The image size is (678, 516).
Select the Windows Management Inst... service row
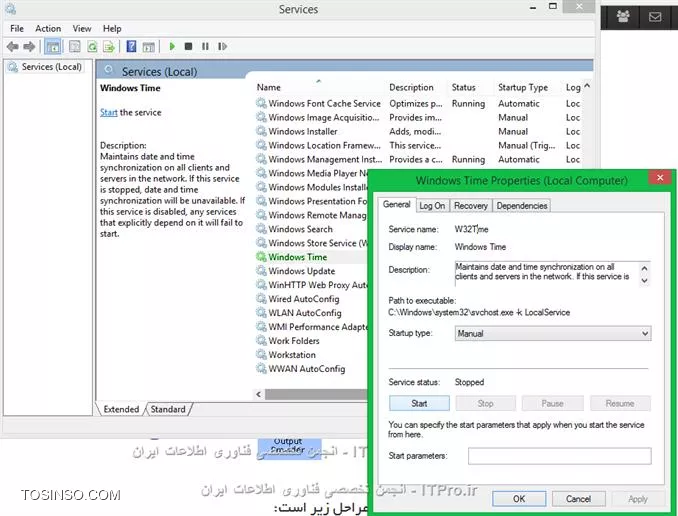click(x=418, y=159)
